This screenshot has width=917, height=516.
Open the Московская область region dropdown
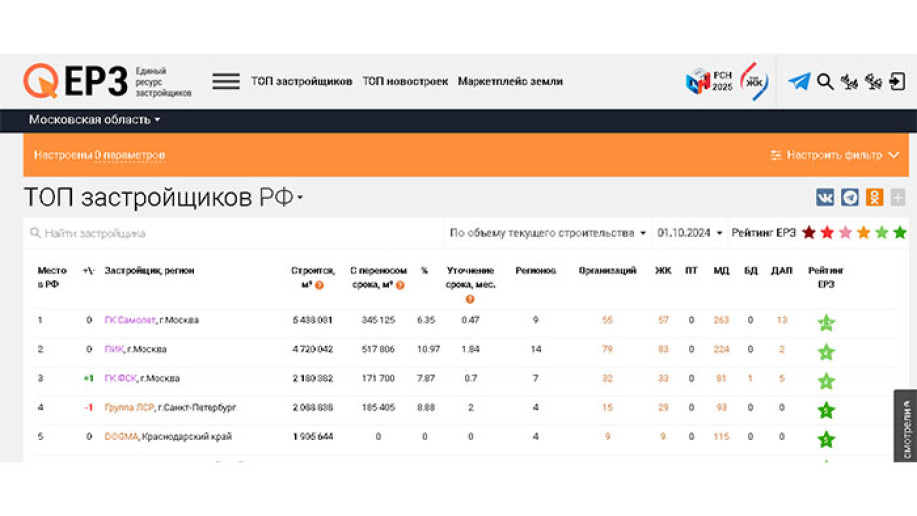[x=94, y=119]
